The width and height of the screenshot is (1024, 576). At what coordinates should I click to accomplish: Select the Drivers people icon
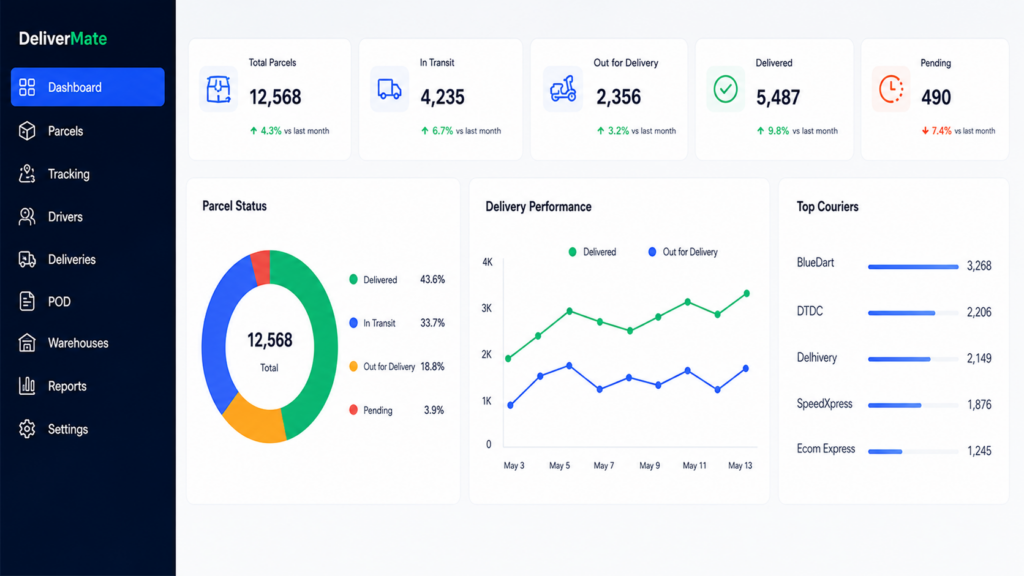coord(27,217)
